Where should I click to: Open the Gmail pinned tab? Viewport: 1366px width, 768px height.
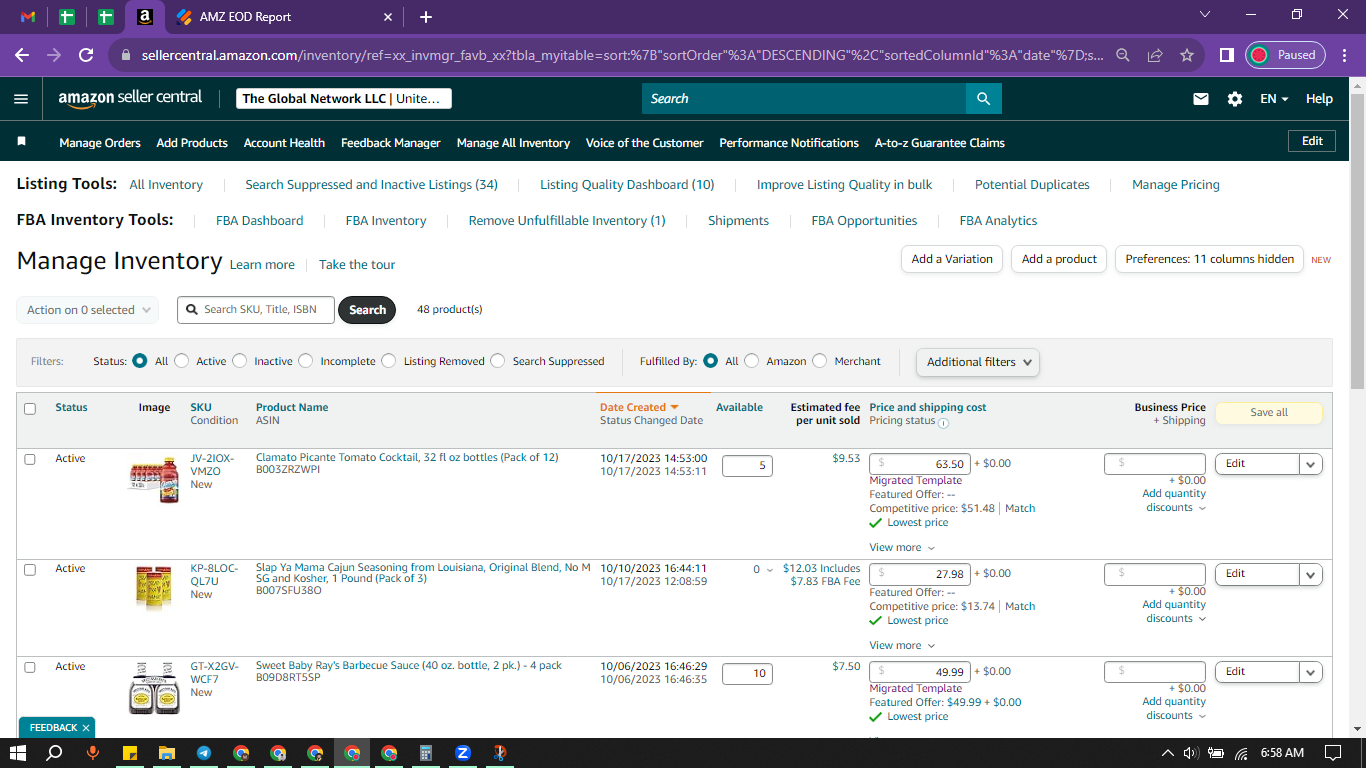point(28,17)
